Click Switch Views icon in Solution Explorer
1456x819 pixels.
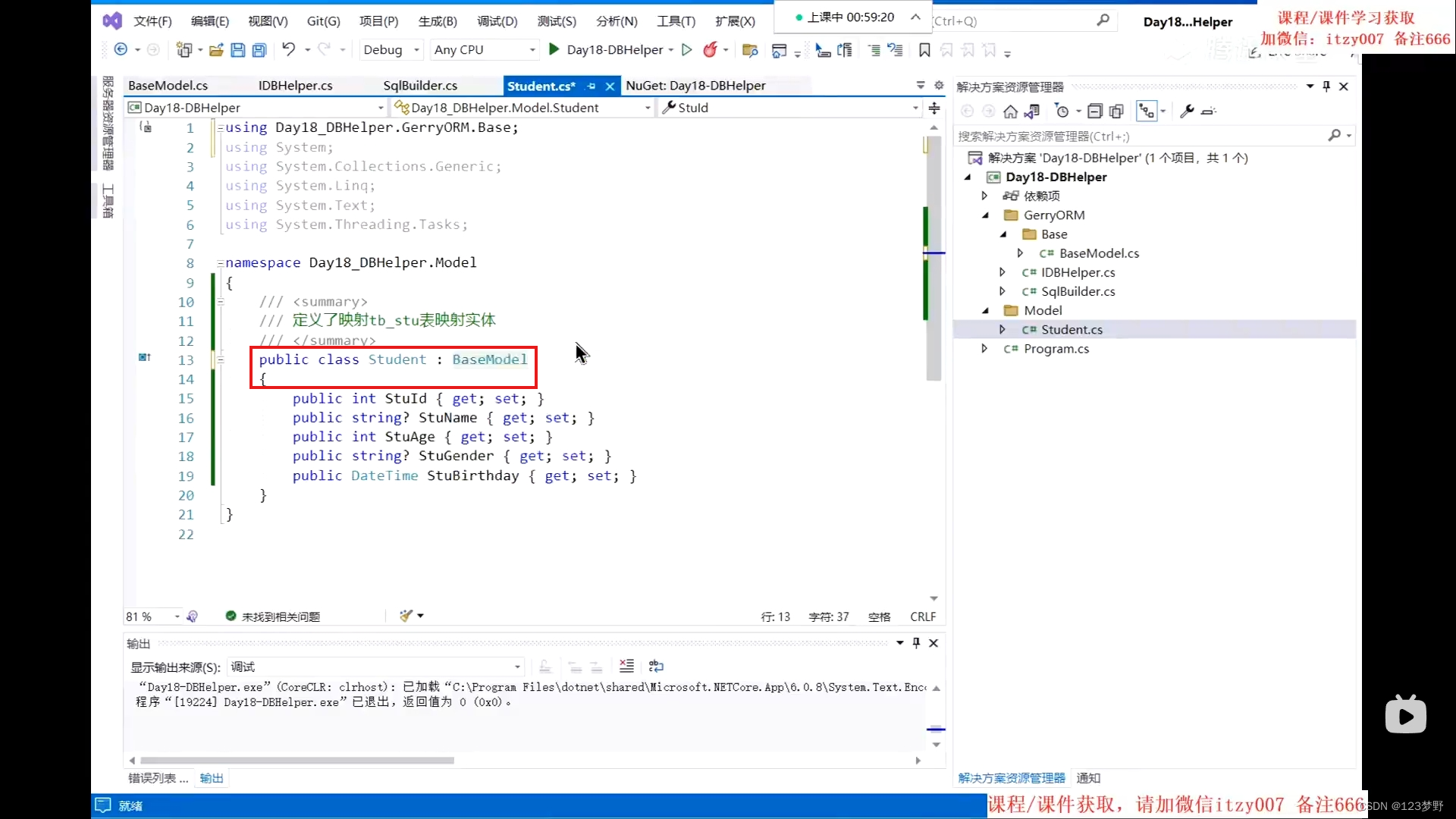1032,111
